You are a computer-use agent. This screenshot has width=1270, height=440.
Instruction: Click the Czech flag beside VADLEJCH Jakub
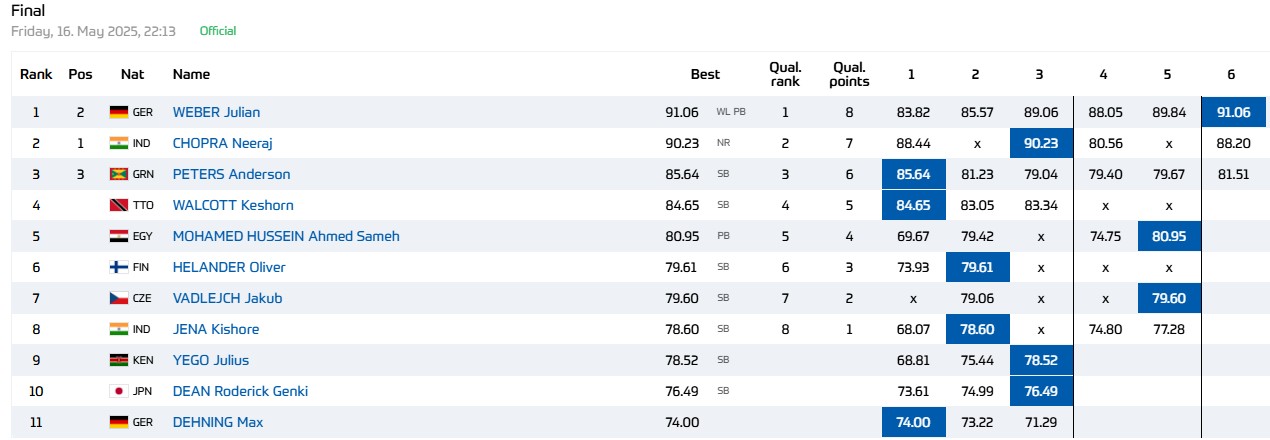coord(119,298)
